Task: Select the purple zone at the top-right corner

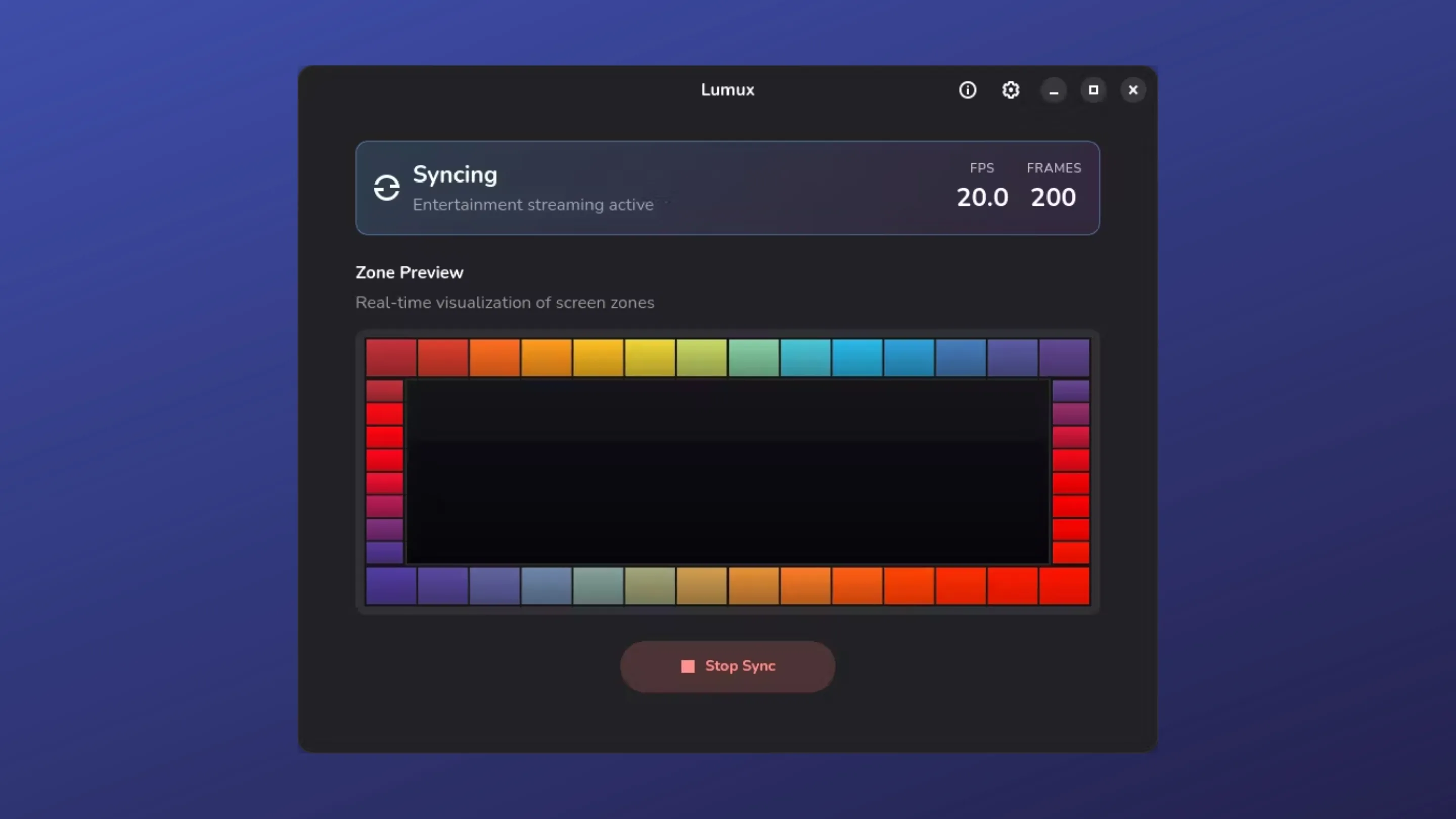Action: [1064, 357]
